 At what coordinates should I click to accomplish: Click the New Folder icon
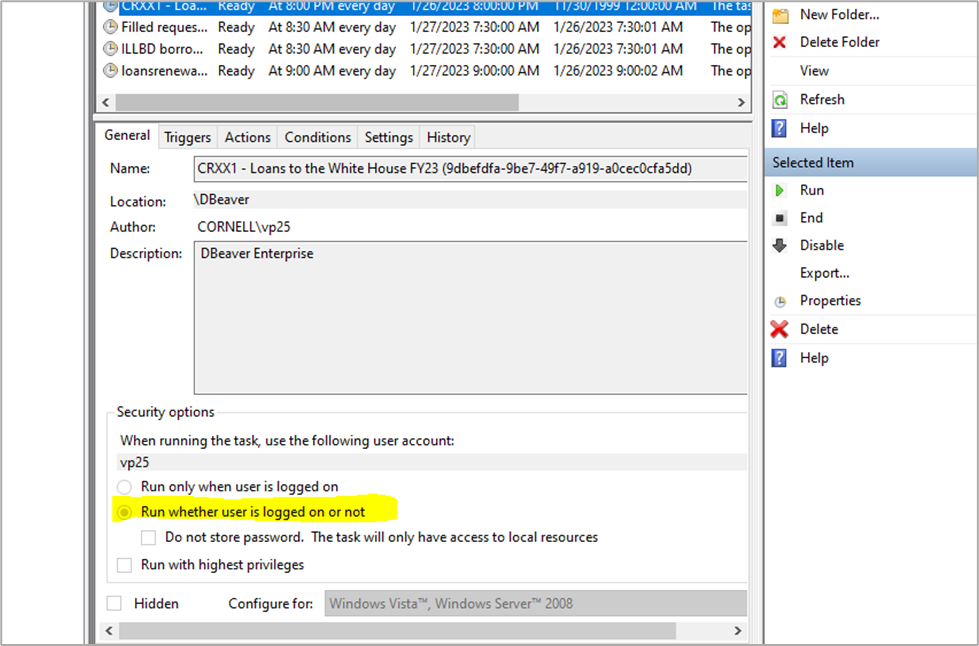780,15
